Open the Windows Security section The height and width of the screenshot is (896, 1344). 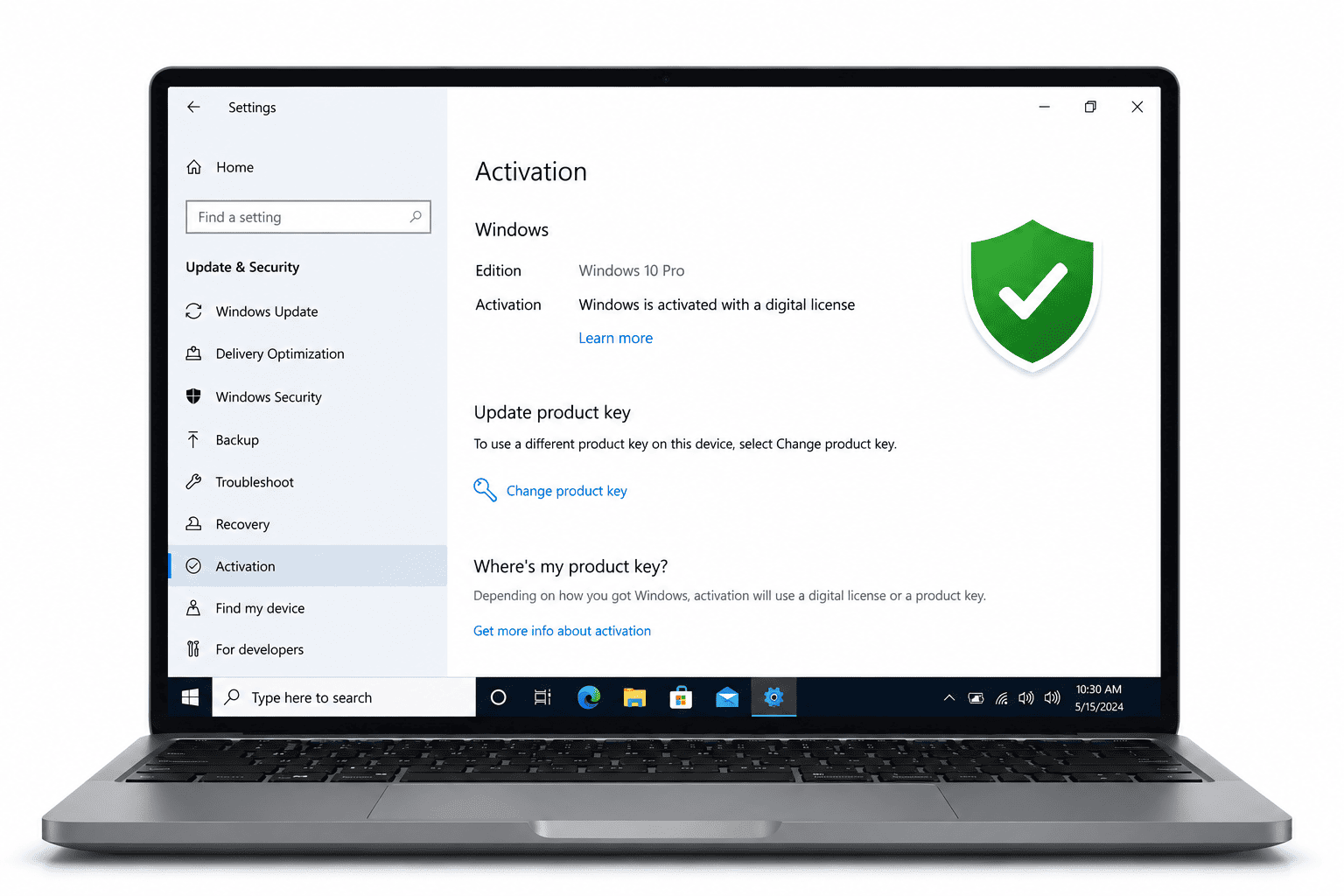pos(307,396)
